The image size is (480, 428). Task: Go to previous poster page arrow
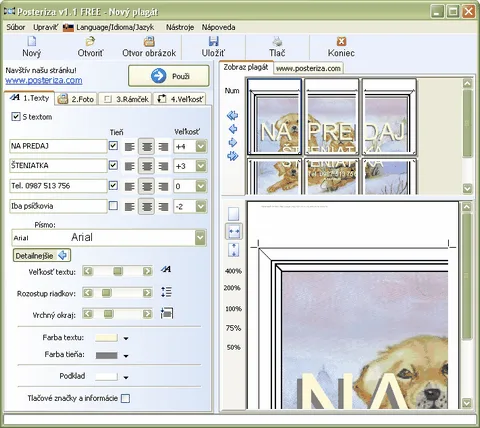(x=233, y=129)
